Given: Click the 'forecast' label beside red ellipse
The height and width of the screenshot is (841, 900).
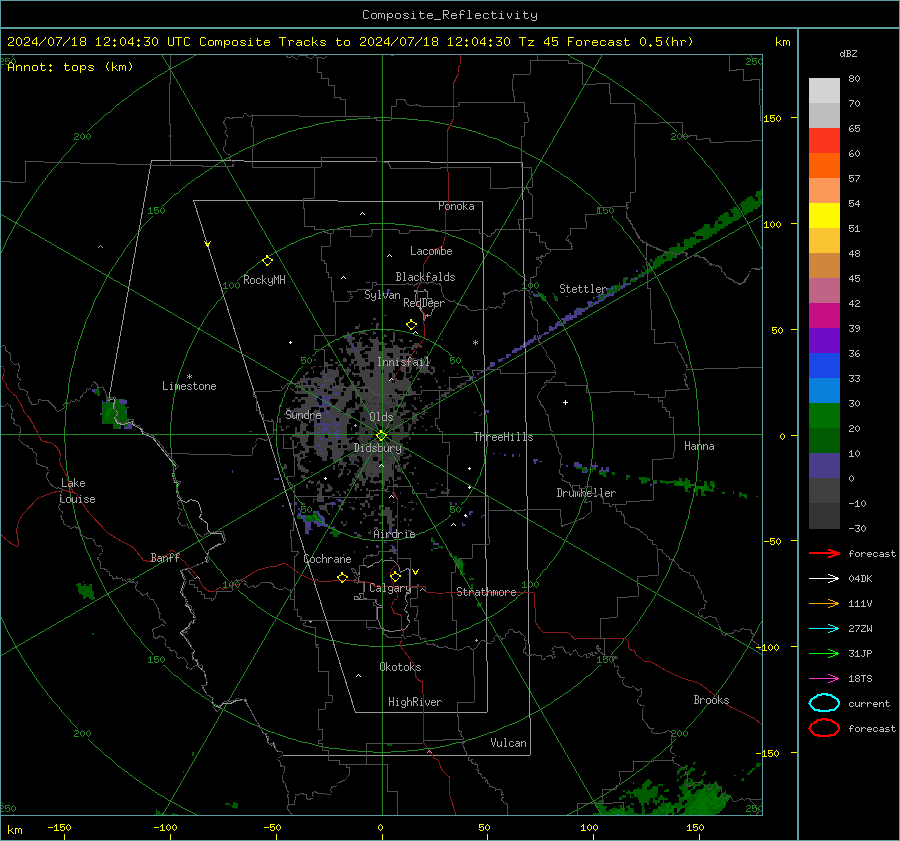Looking at the screenshot, I should tap(872, 728).
